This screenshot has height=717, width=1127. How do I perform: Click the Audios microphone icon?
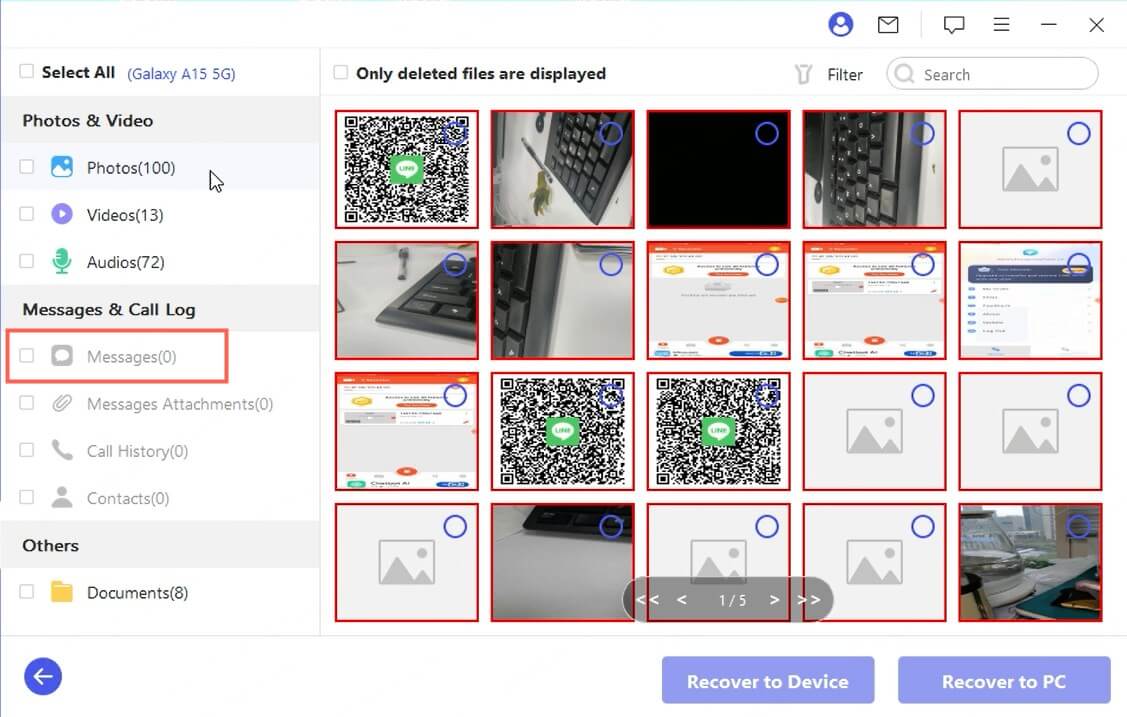(62, 262)
